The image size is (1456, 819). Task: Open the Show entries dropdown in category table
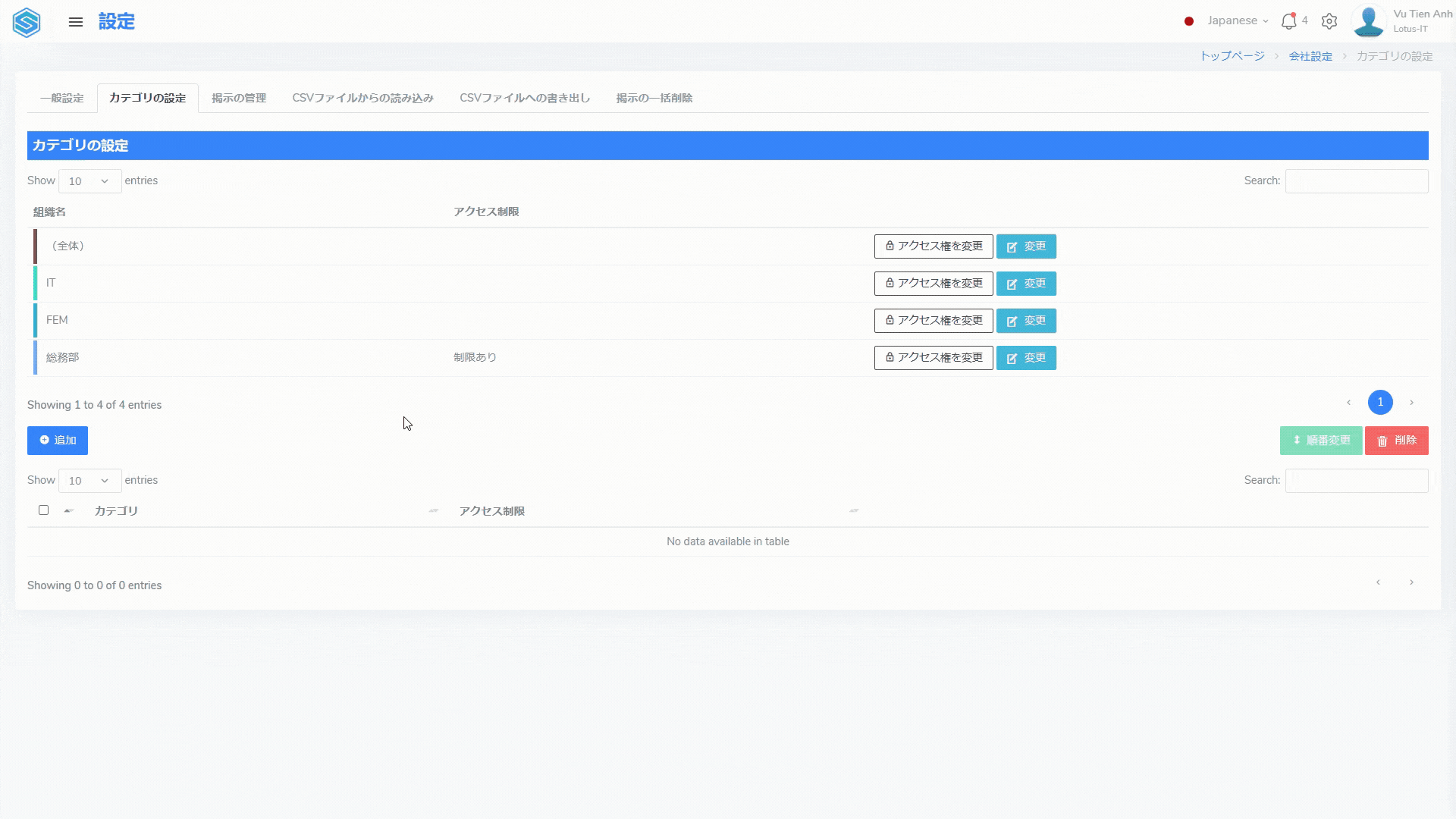click(x=89, y=481)
